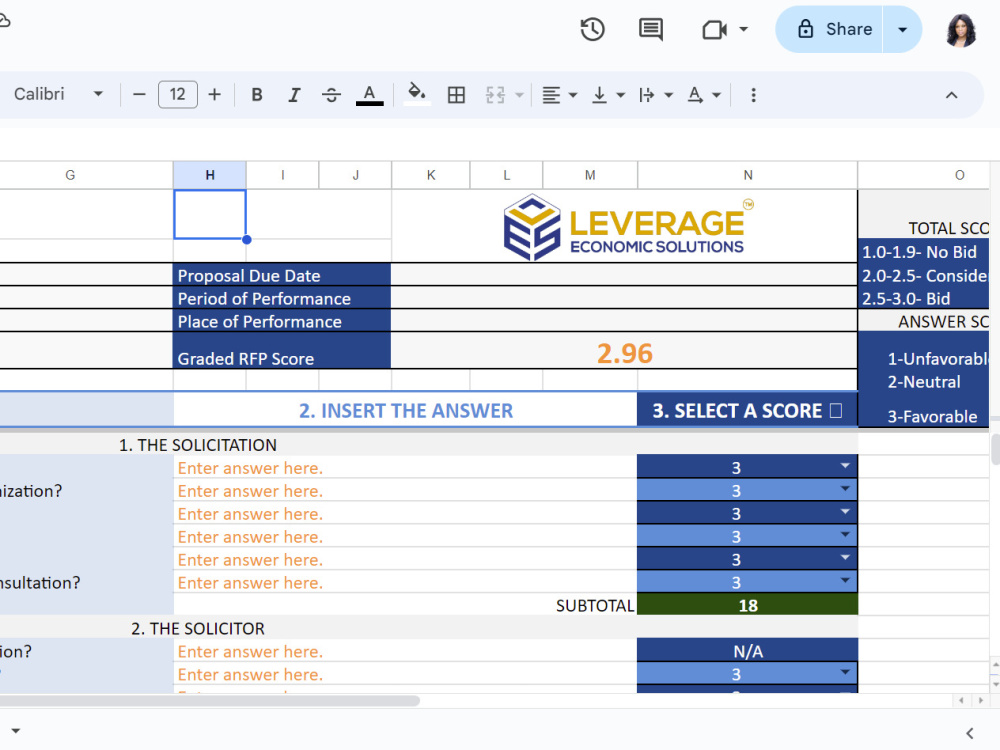Click the vertical scrollbar thumb
The height and width of the screenshot is (750, 1000).
[995, 448]
